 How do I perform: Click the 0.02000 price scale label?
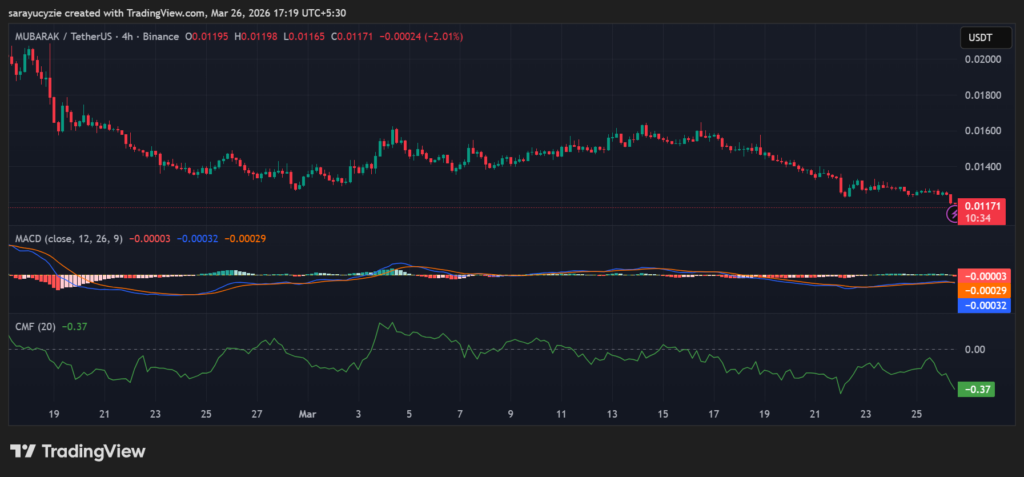pos(981,60)
